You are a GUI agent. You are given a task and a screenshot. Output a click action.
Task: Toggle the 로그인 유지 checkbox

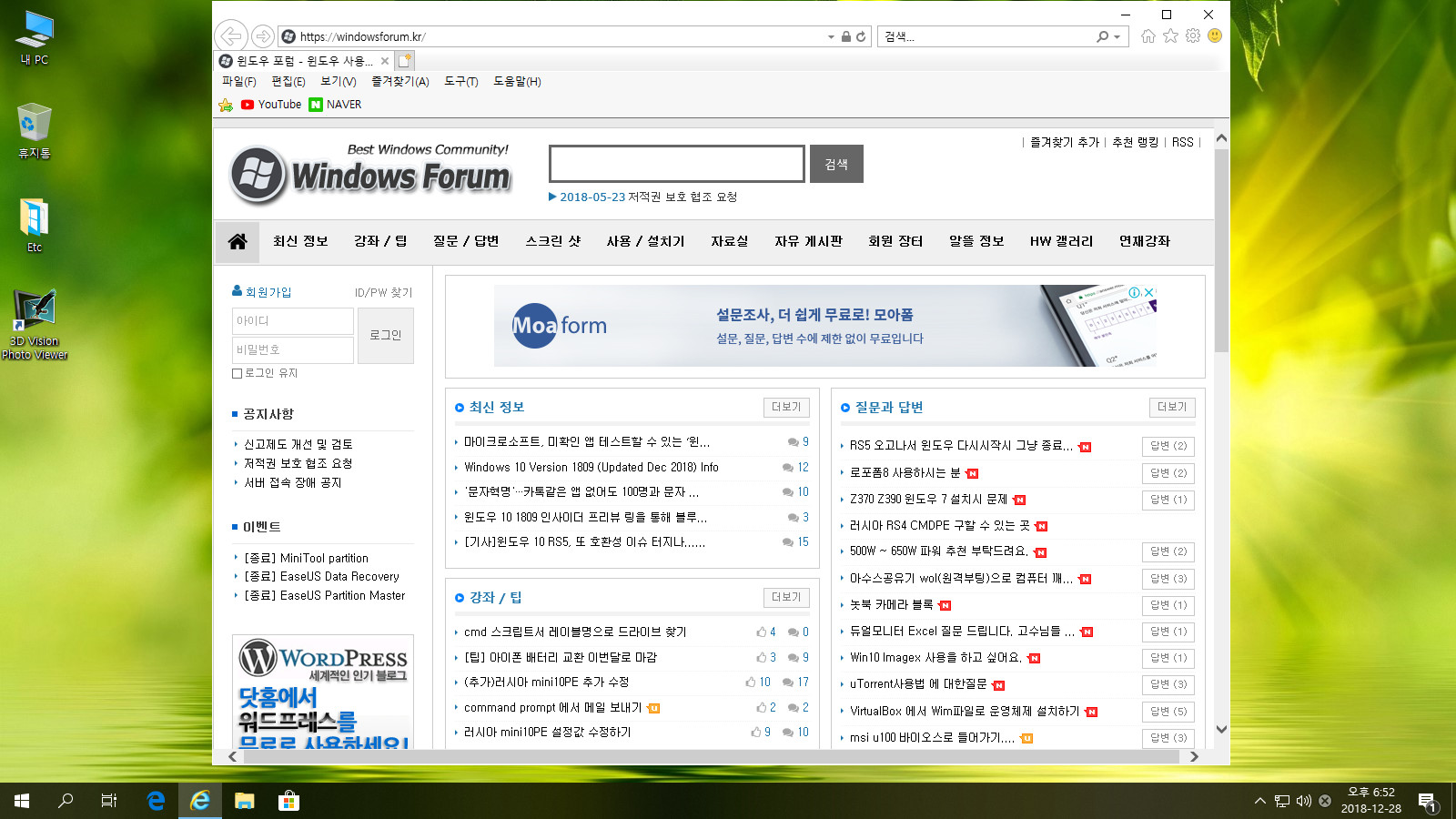tap(238, 373)
